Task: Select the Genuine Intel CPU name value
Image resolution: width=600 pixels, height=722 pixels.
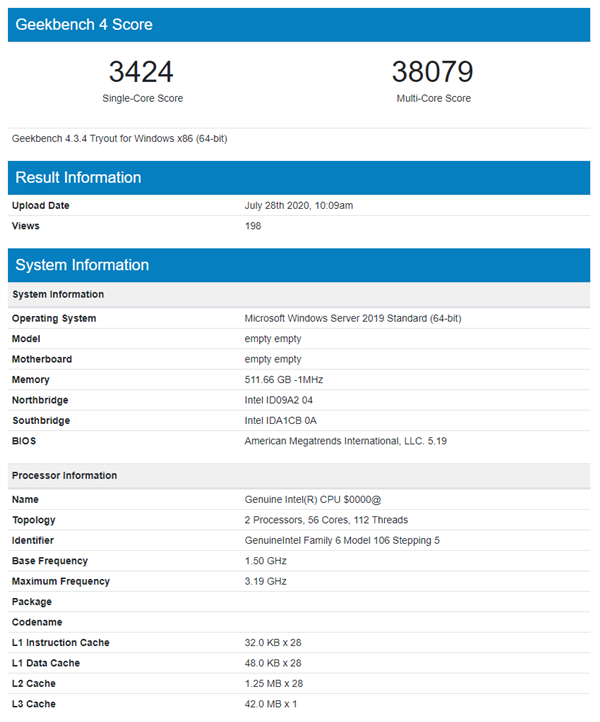Action: point(312,499)
